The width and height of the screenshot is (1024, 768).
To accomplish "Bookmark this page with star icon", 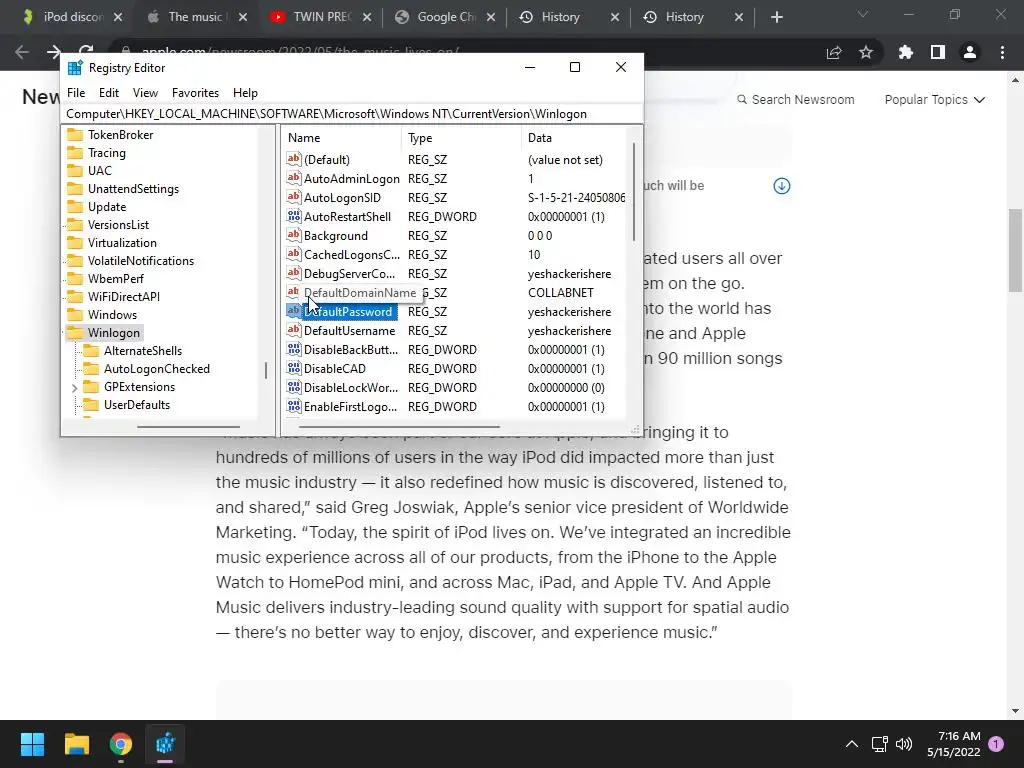I will click(x=866, y=52).
